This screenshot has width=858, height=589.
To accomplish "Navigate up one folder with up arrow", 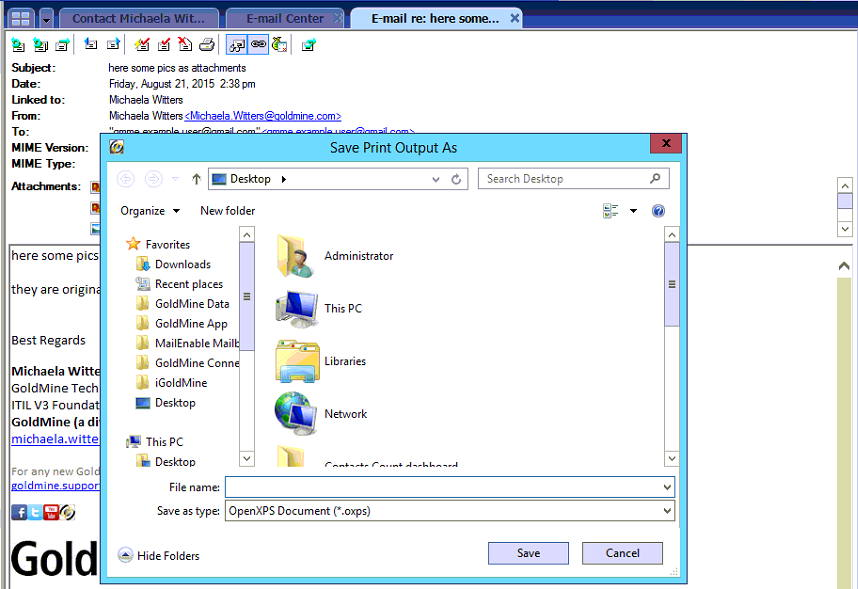I will (x=196, y=179).
